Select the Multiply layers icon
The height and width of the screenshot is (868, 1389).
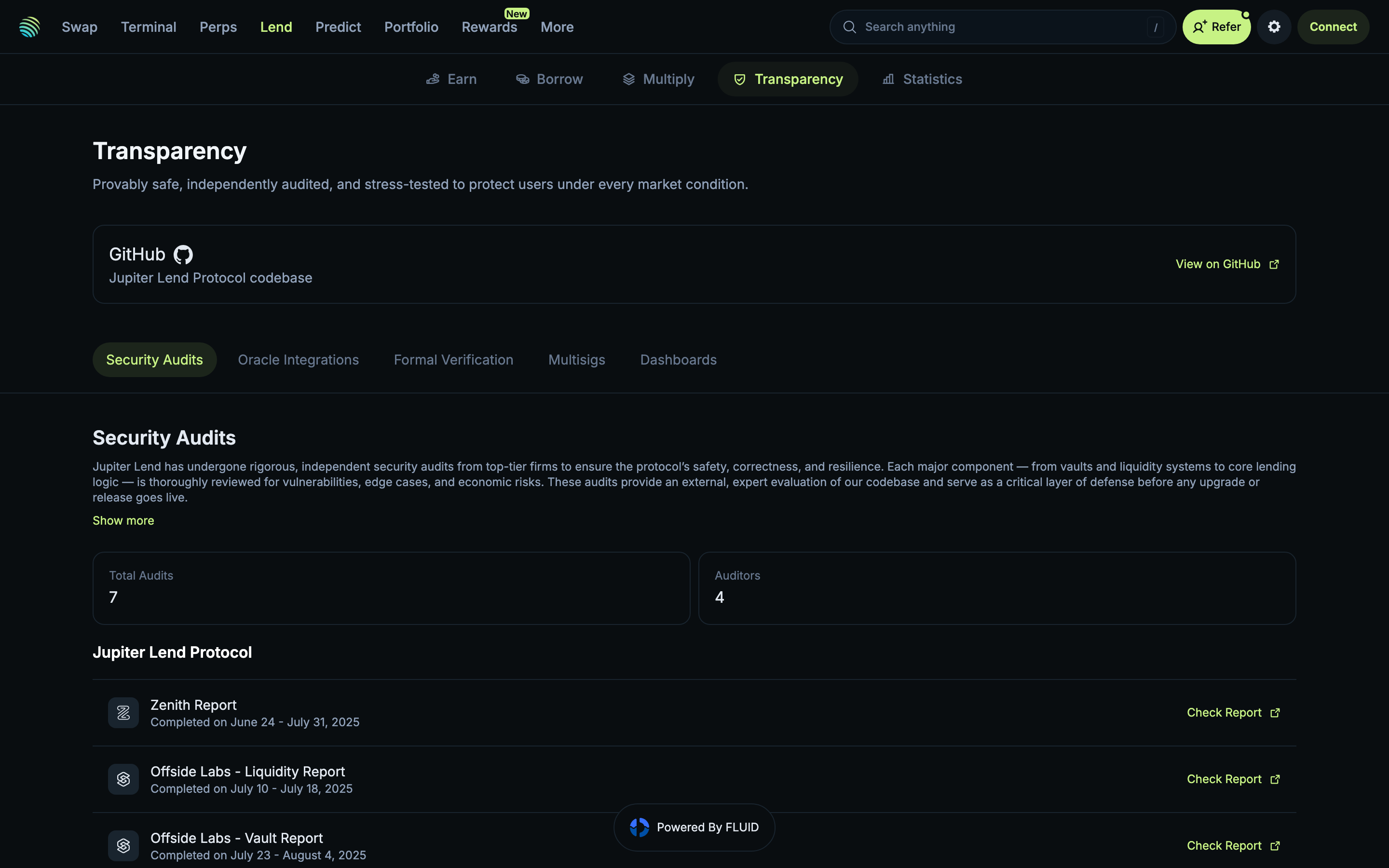tap(628, 79)
